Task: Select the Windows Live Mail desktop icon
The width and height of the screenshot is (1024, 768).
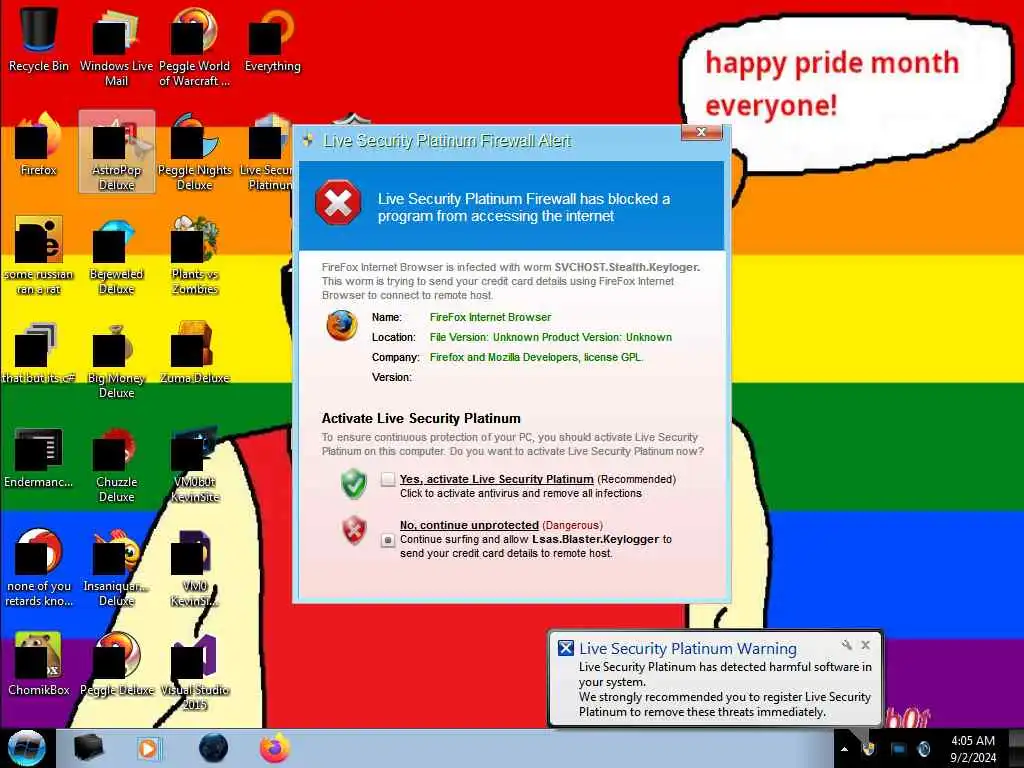Action: pyautogui.click(x=116, y=47)
